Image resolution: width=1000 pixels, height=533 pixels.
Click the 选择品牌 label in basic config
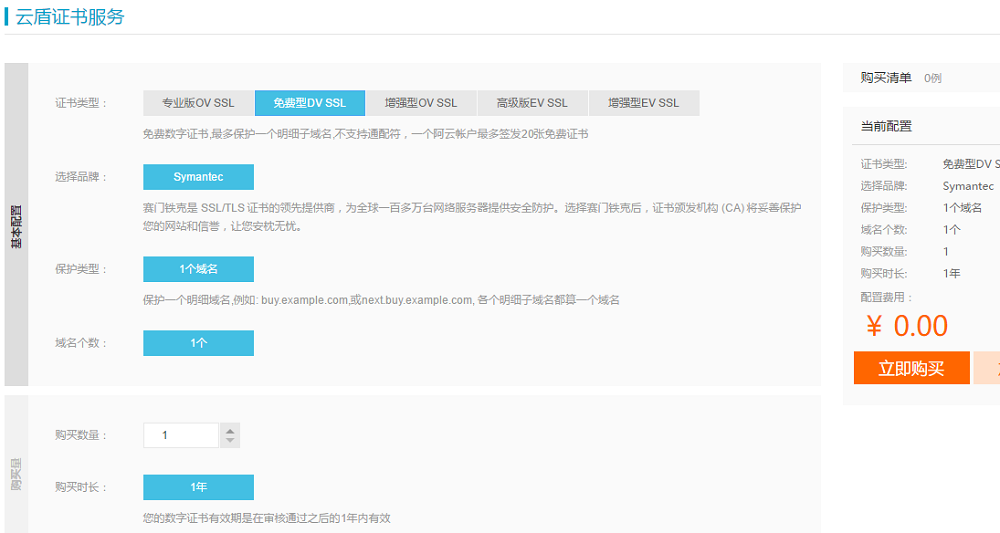pyautogui.click(x=80, y=177)
